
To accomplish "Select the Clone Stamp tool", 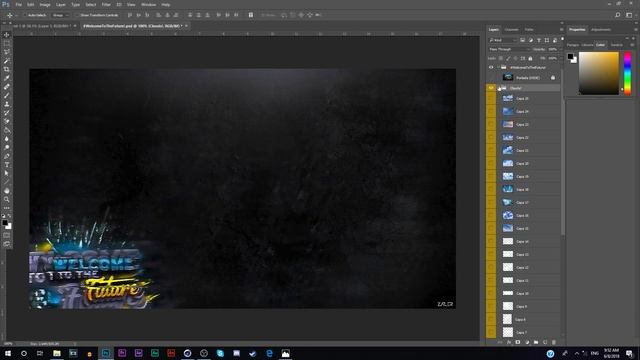I will click(7, 104).
